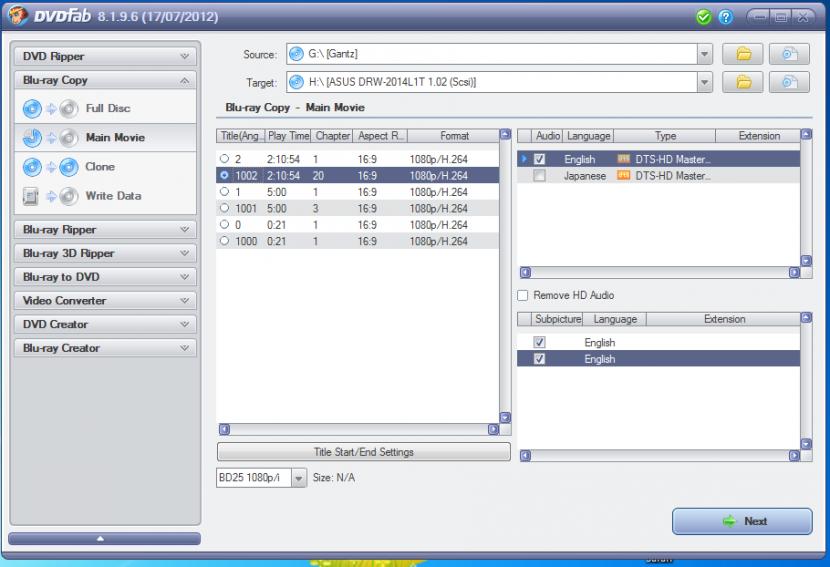Sort titles by Chapter column
This screenshot has width=830, height=567.
(x=332, y=136)
